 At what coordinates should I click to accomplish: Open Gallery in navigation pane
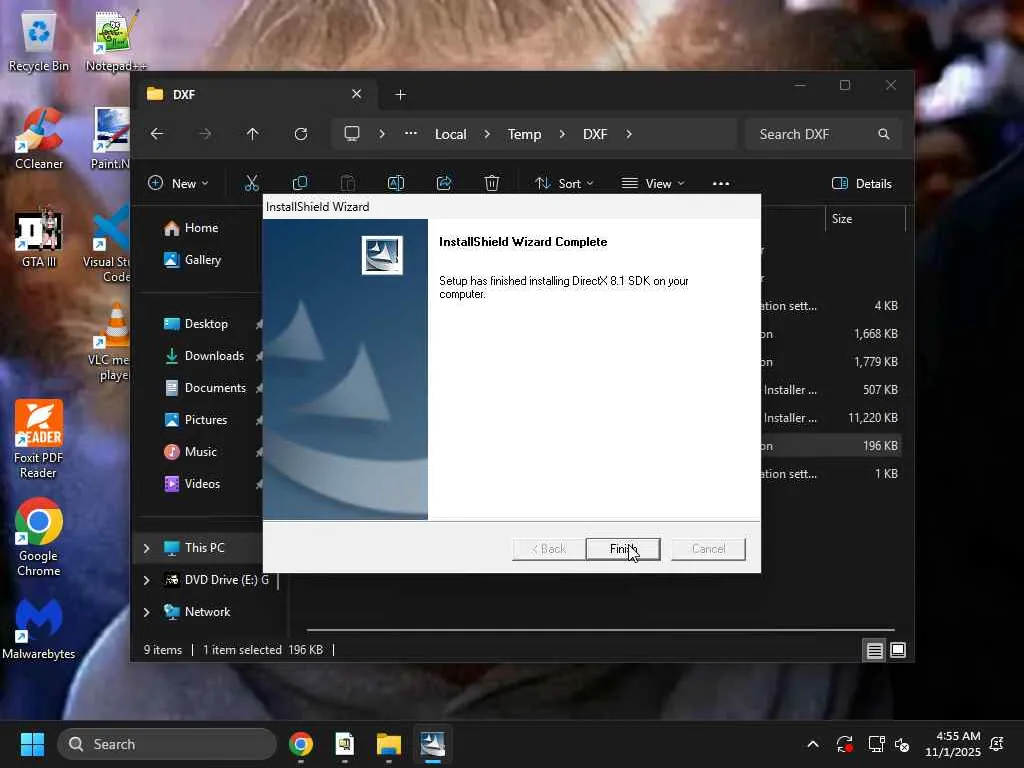point(203,260)
